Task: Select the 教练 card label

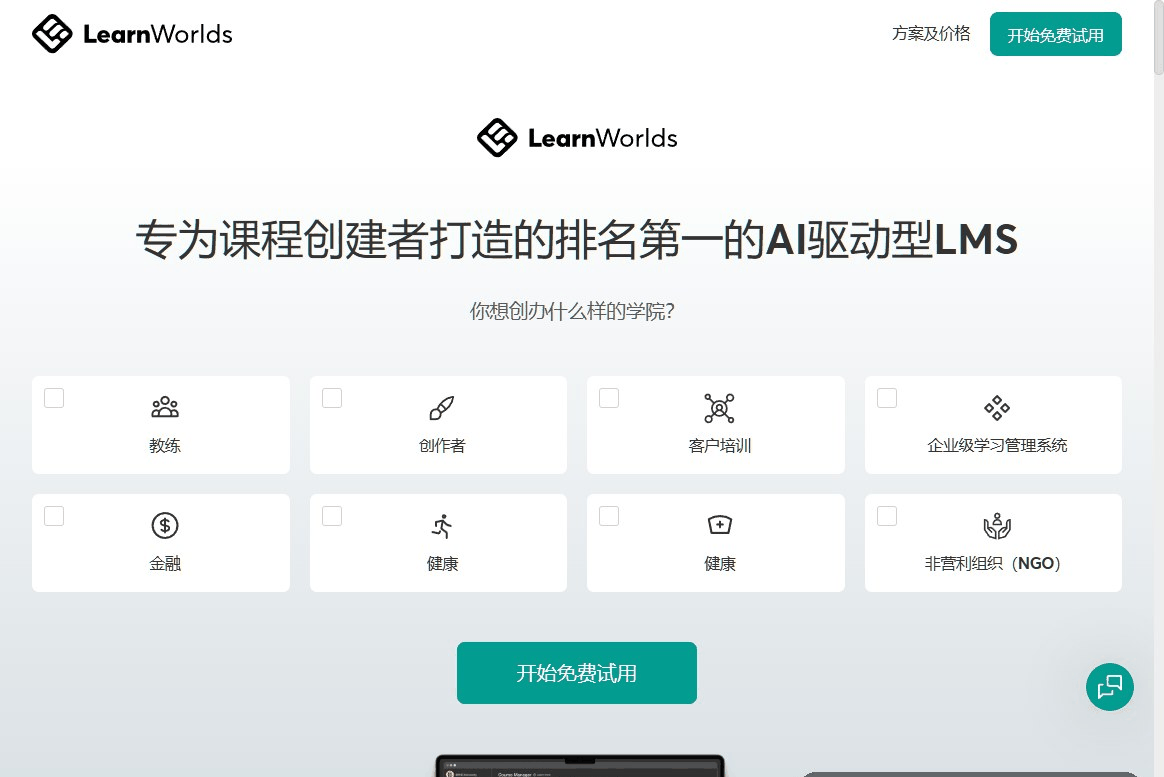Action: pyautogui.click(x=165, y=445)
